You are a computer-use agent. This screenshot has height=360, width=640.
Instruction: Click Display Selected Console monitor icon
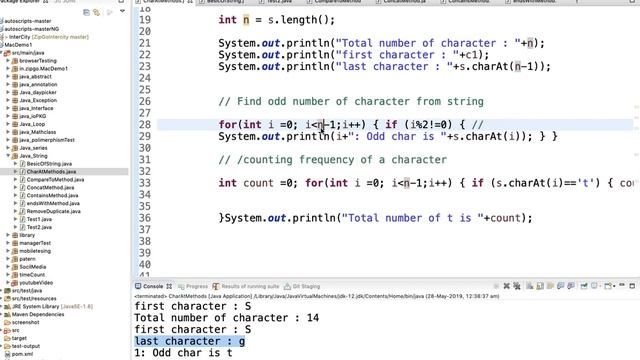tap(594, 286)
